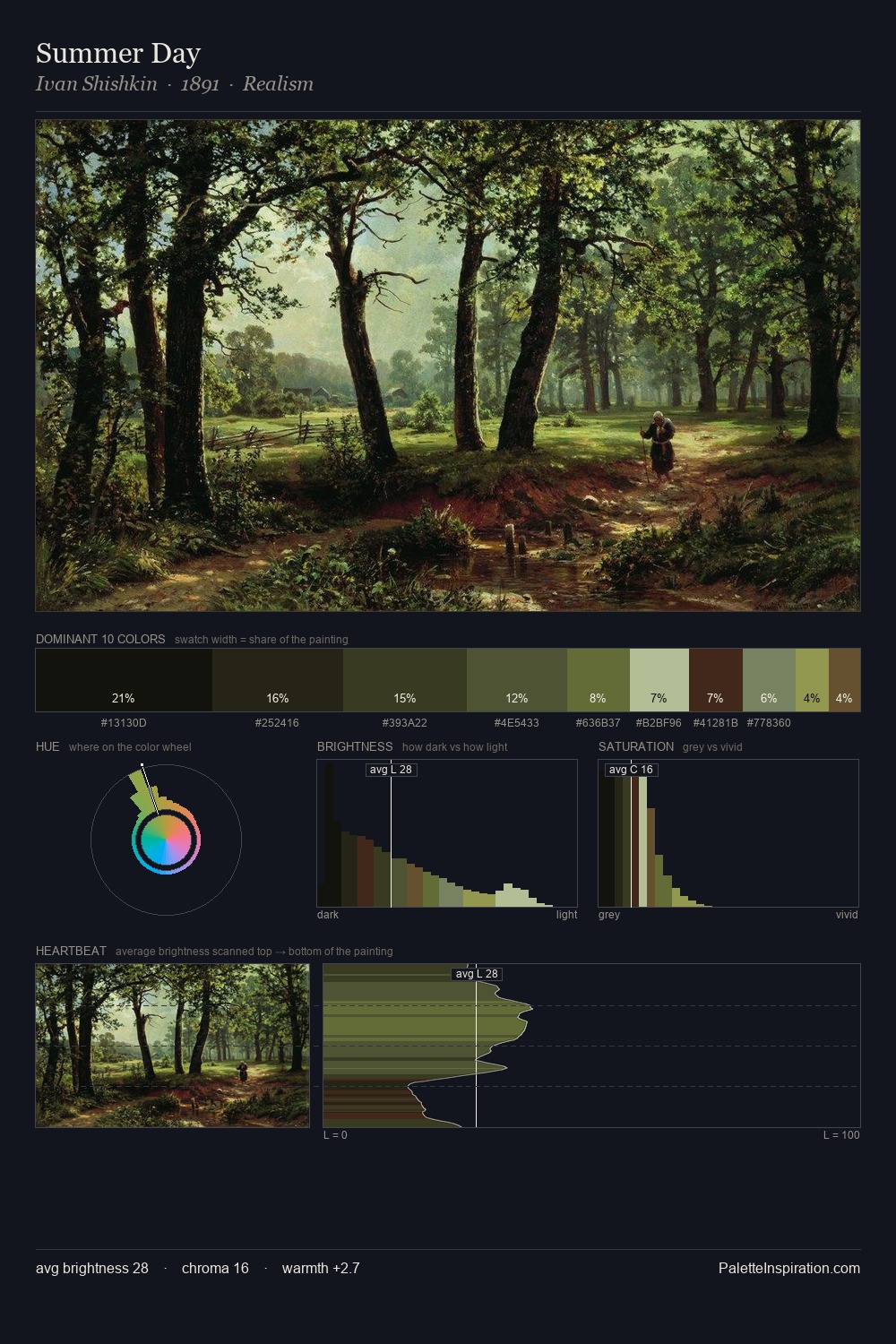Click the HEARTBEAT section heading

pos(71,951)
